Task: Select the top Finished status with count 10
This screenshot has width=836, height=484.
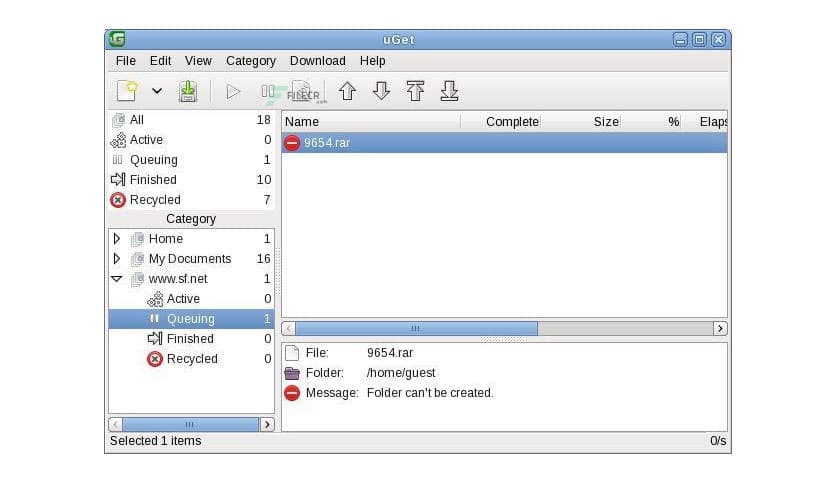Action: point(191,180)
